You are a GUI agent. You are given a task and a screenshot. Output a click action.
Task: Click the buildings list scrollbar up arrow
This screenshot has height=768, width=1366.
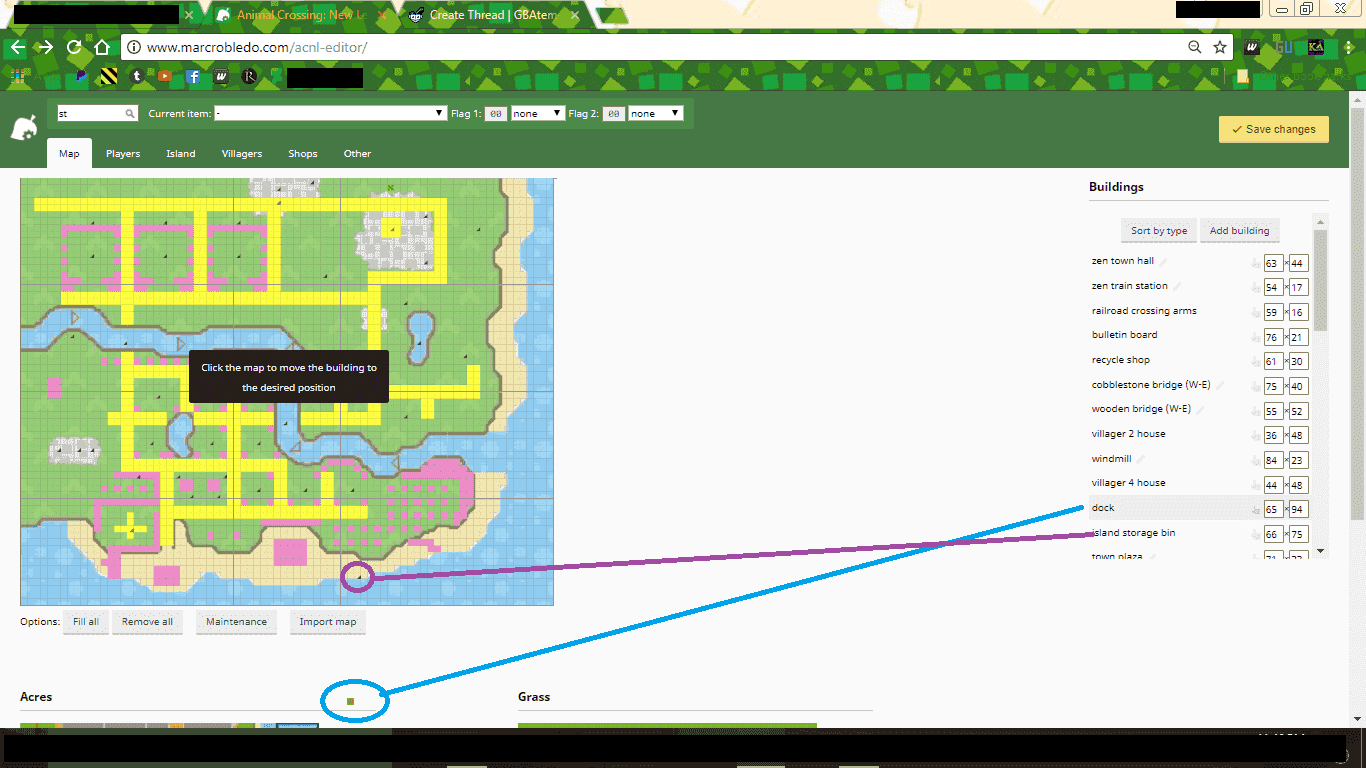coord(1321,221)
